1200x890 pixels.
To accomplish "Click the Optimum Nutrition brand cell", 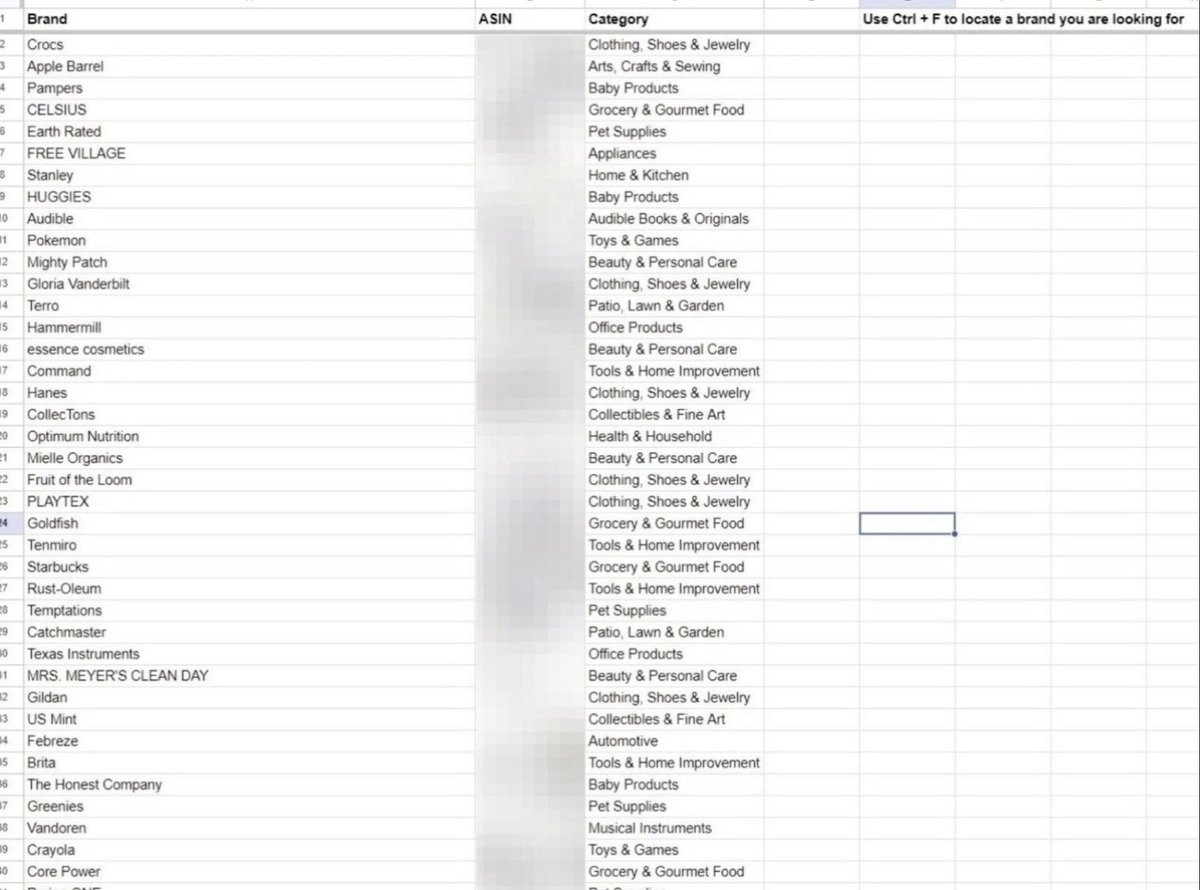I will (x=247, y=436).
